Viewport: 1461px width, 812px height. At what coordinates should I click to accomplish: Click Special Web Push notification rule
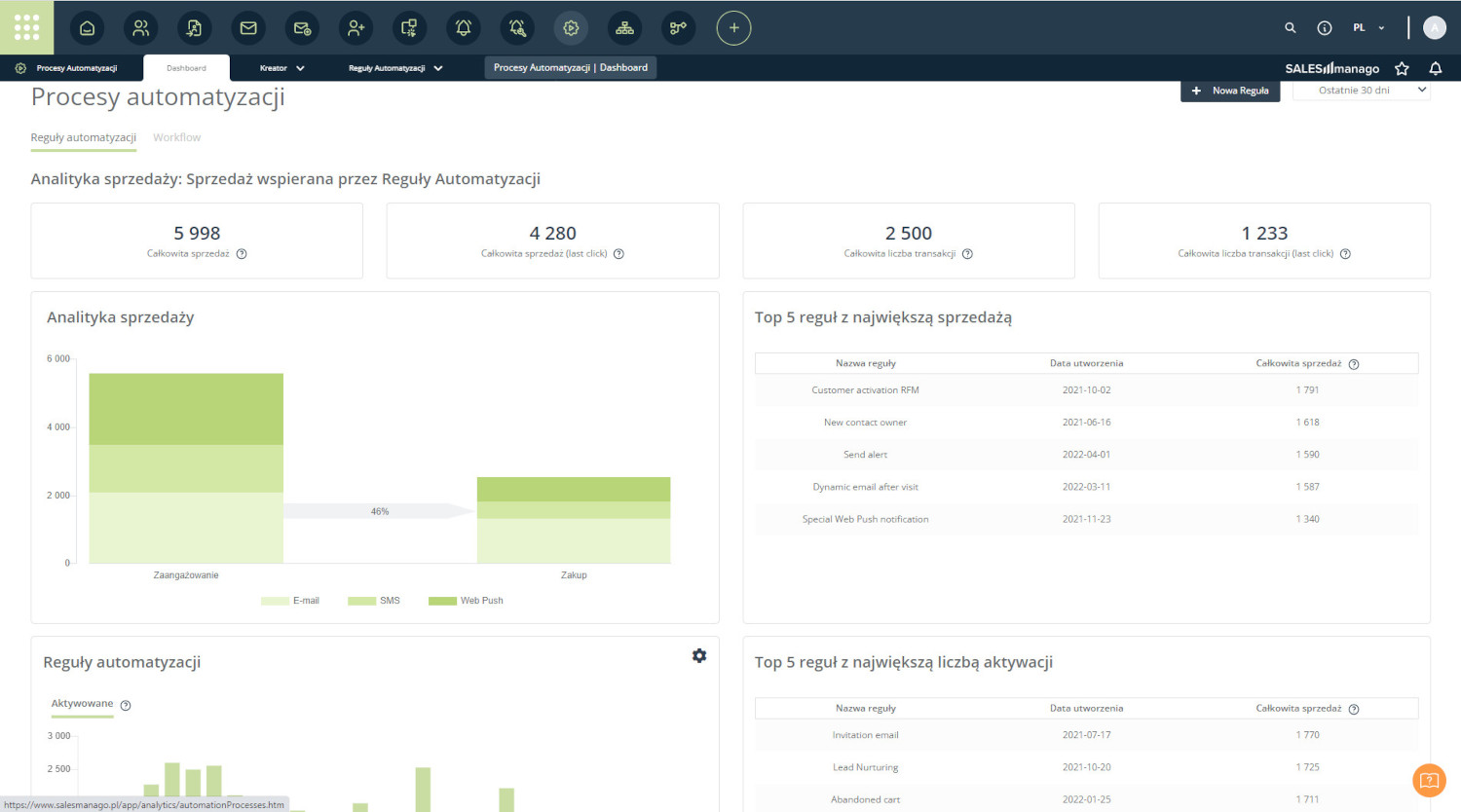866,519
